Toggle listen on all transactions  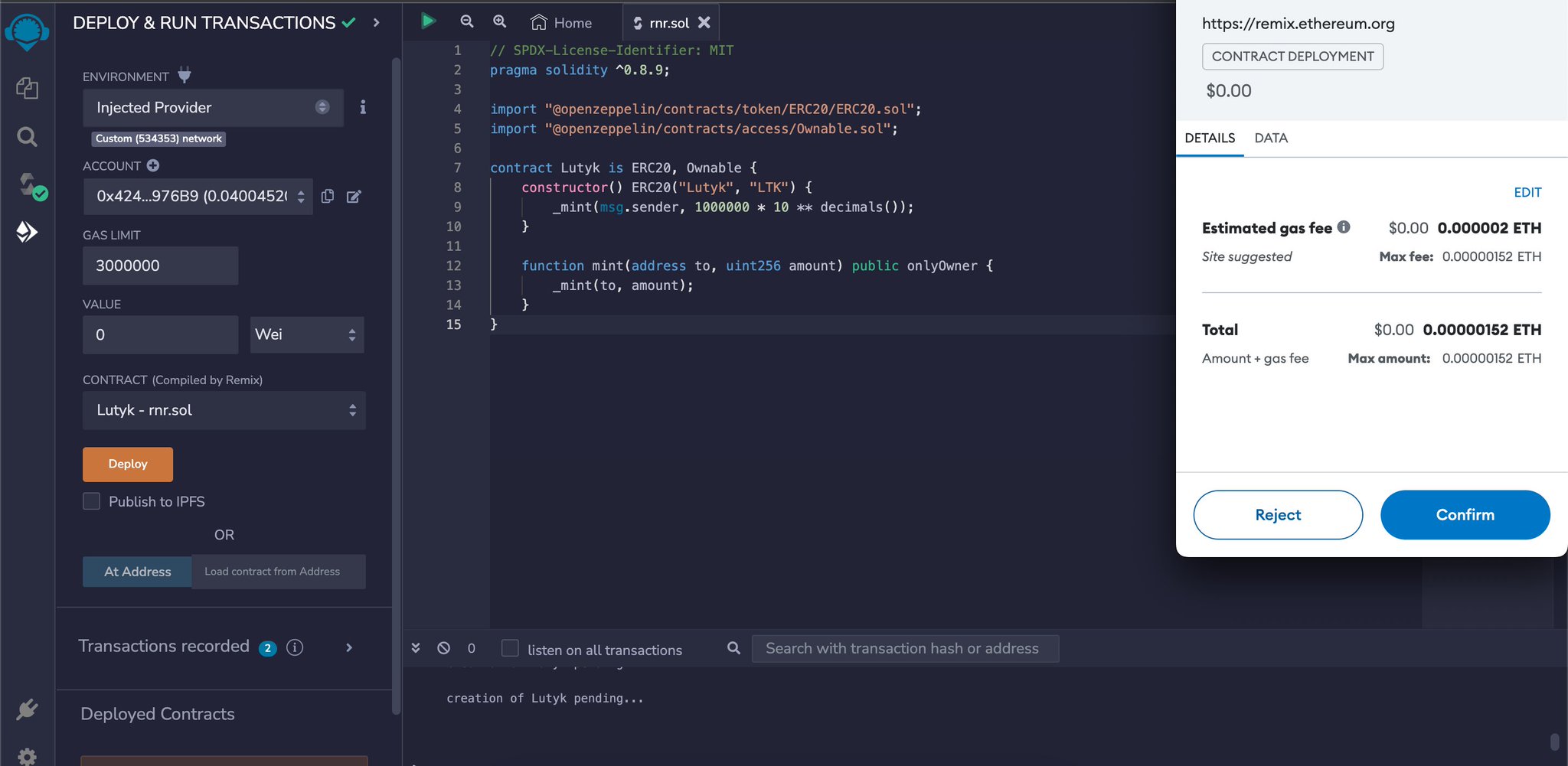(509, 647)
